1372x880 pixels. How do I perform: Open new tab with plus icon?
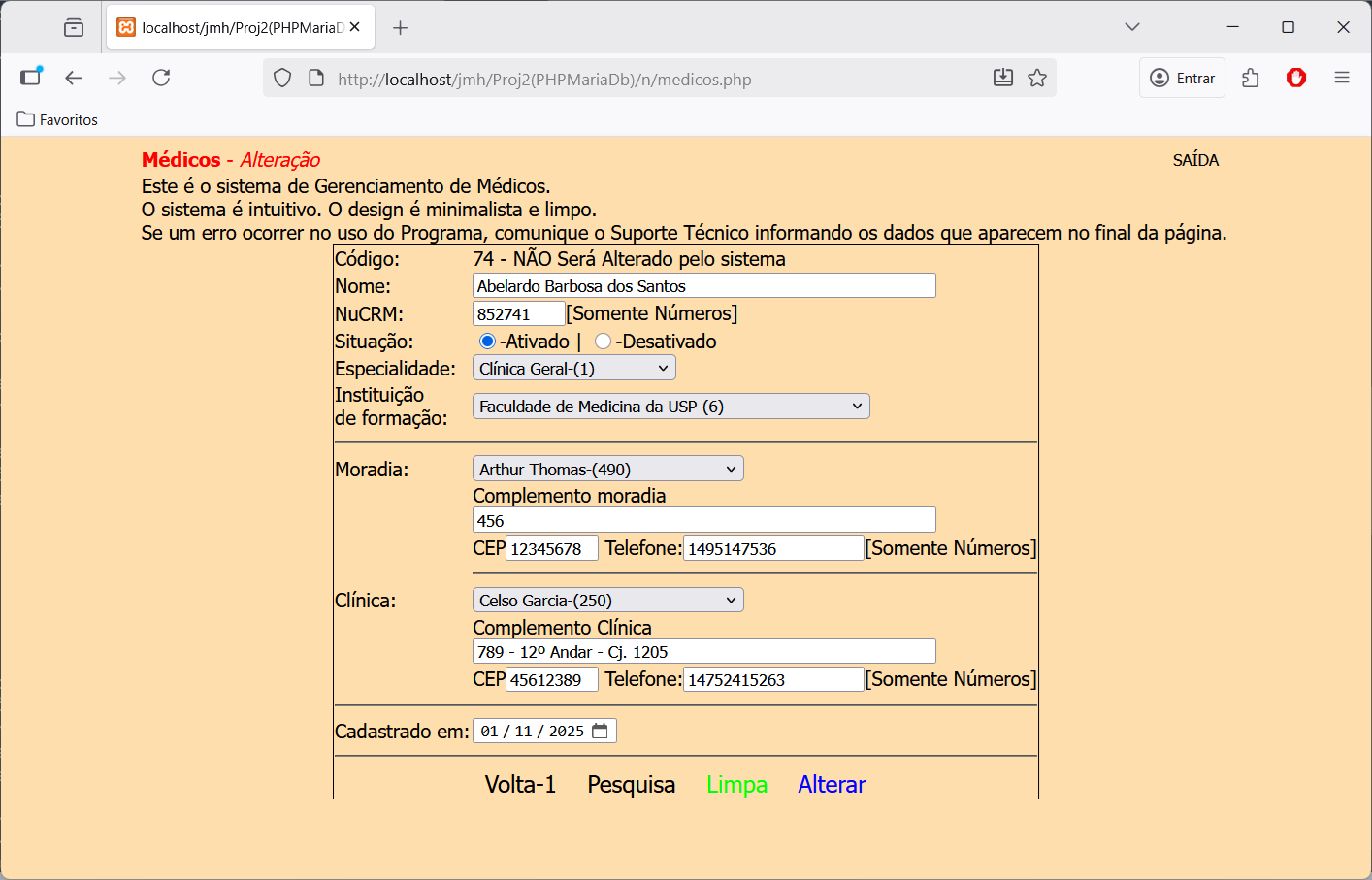400,27
